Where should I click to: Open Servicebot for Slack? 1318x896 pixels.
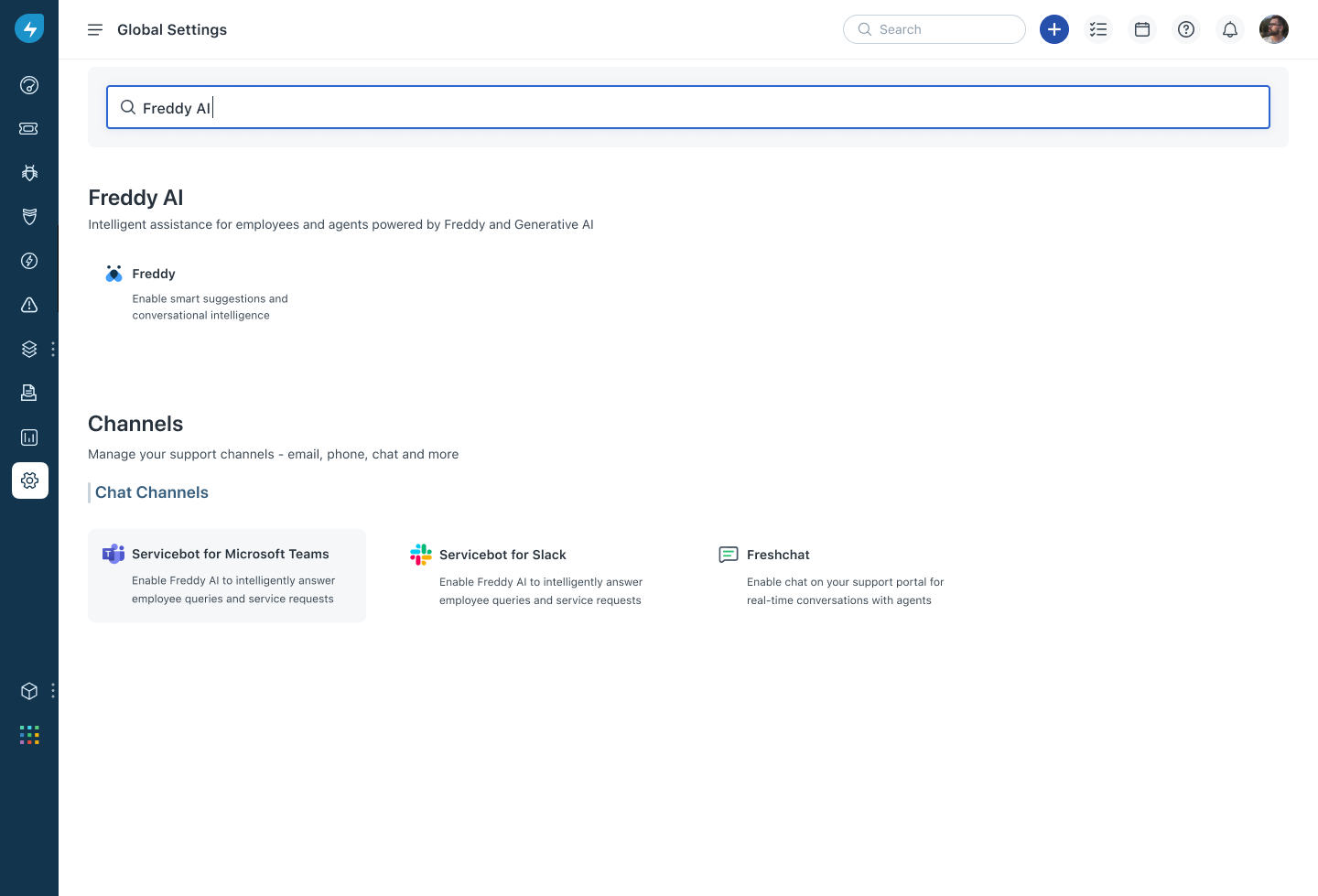pyautogui.click(x=502, y=555)
